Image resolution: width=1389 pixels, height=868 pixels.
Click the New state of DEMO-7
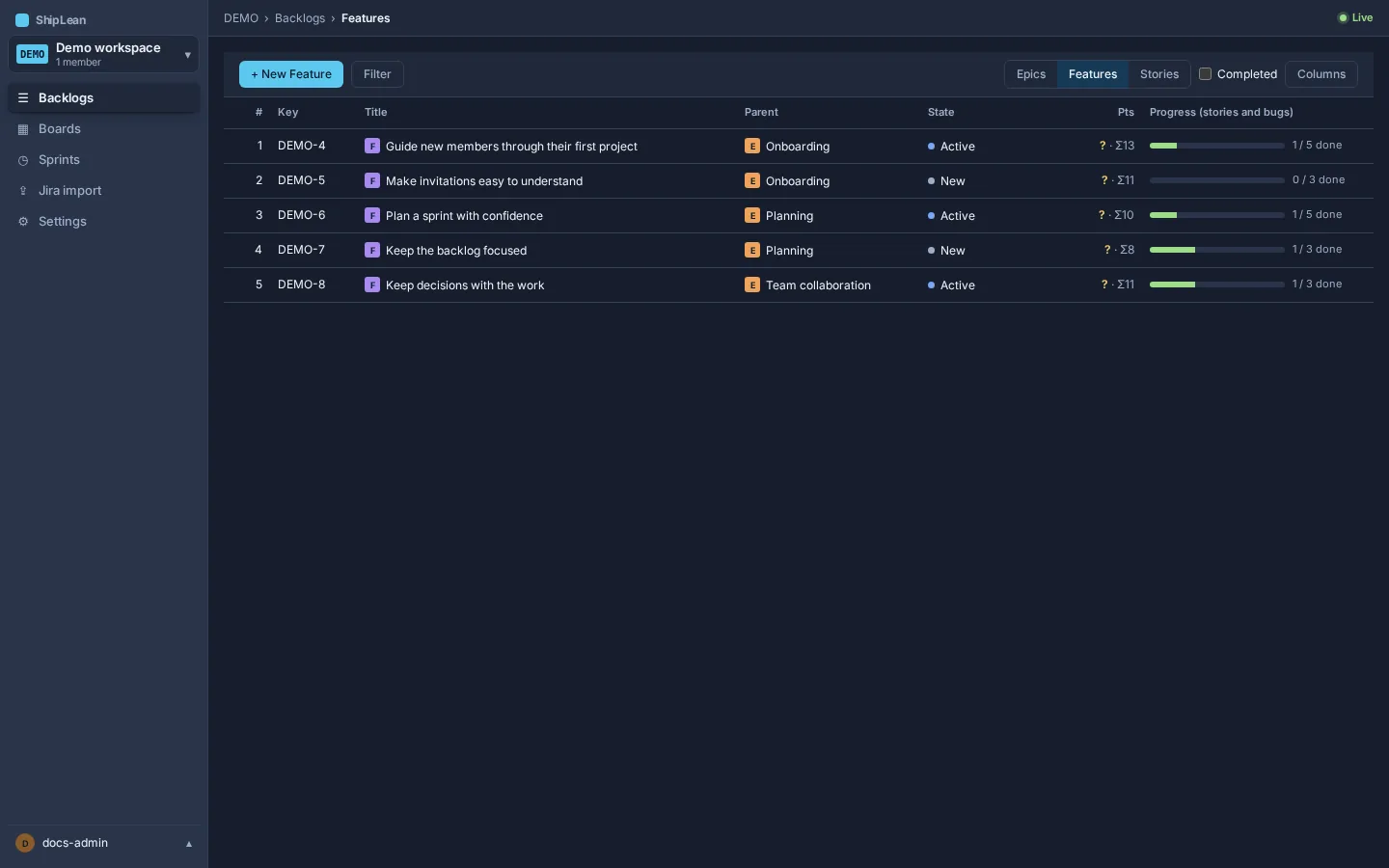pyautogui.click(x=946, y=251)
